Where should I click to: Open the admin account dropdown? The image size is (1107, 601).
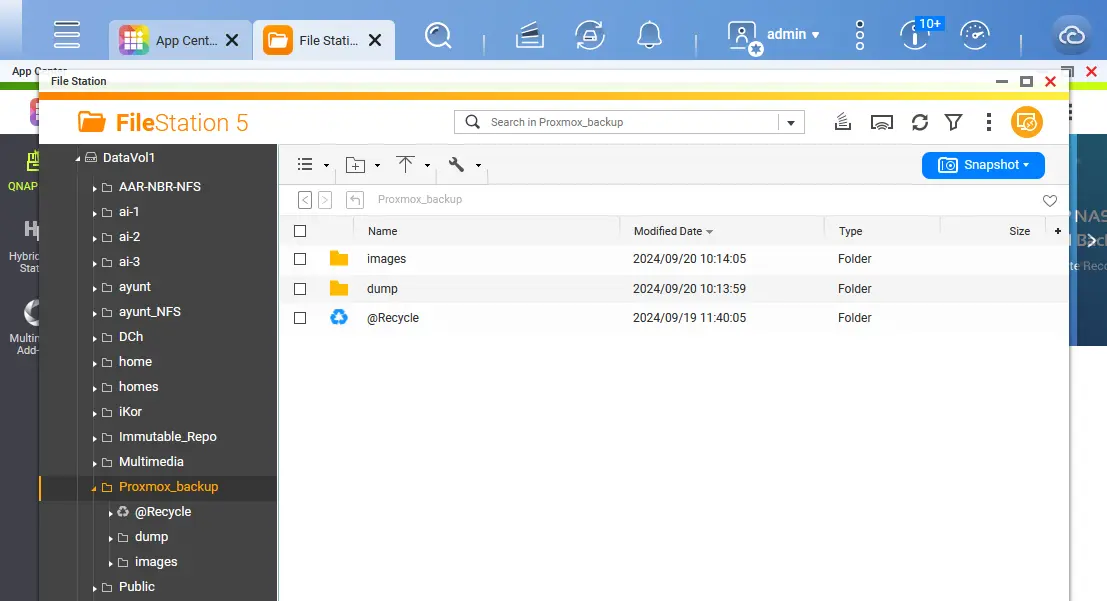794,34
